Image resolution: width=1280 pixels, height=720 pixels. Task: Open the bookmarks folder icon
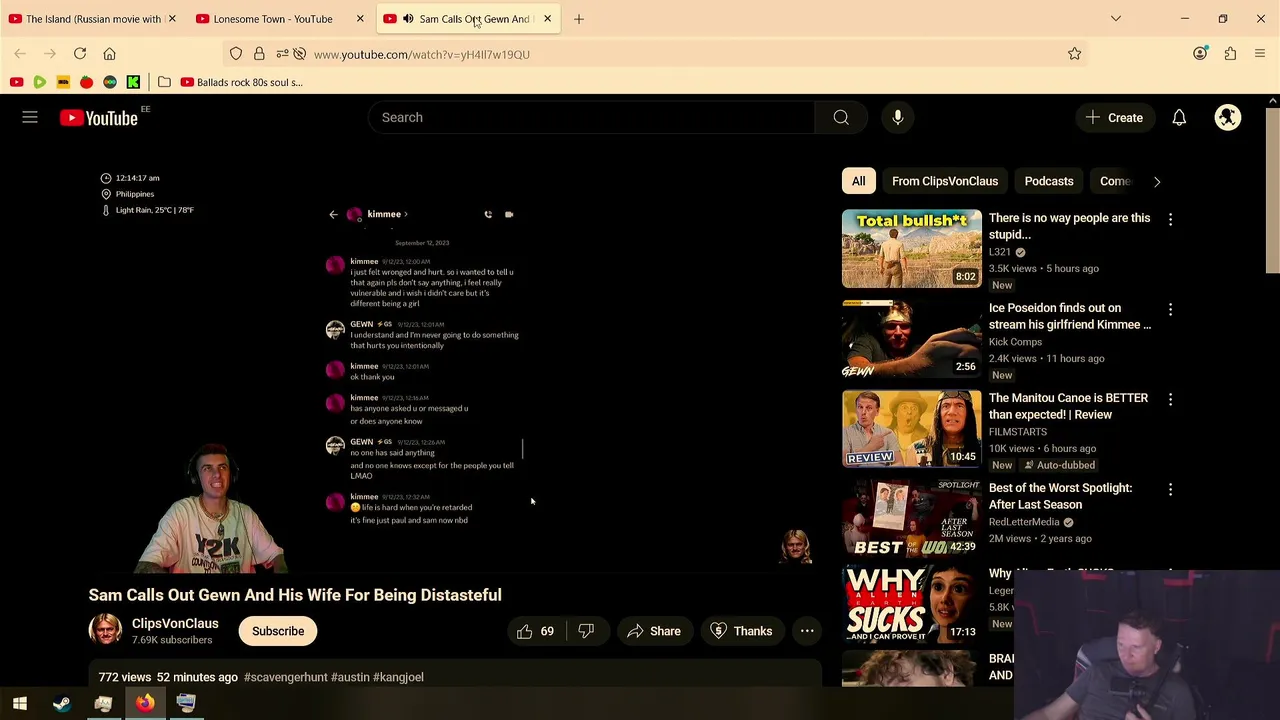164,82
